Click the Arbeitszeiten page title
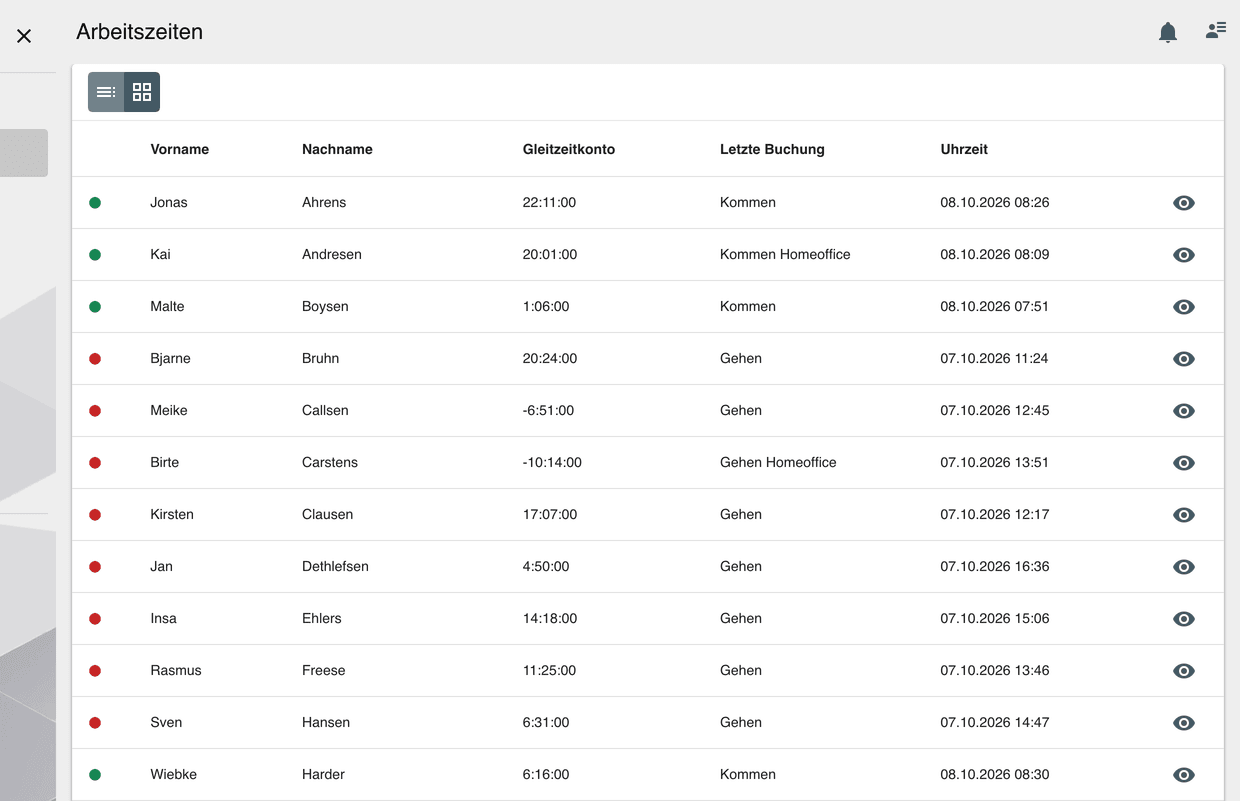This screenshot has height=801, width=1240. 139,32
